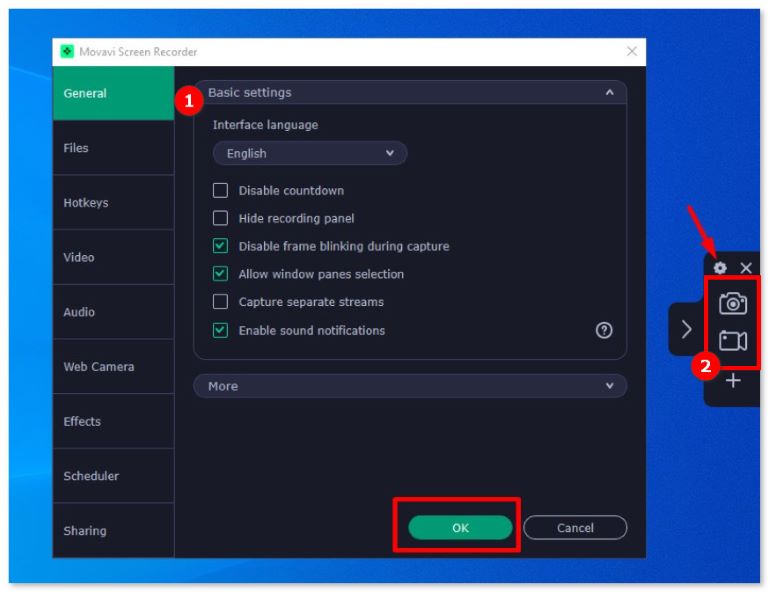Image resolution: width=770 pixels, height=593 pixels.
Task: Open the Interface language dropdown
Action: tap(310, 153)
